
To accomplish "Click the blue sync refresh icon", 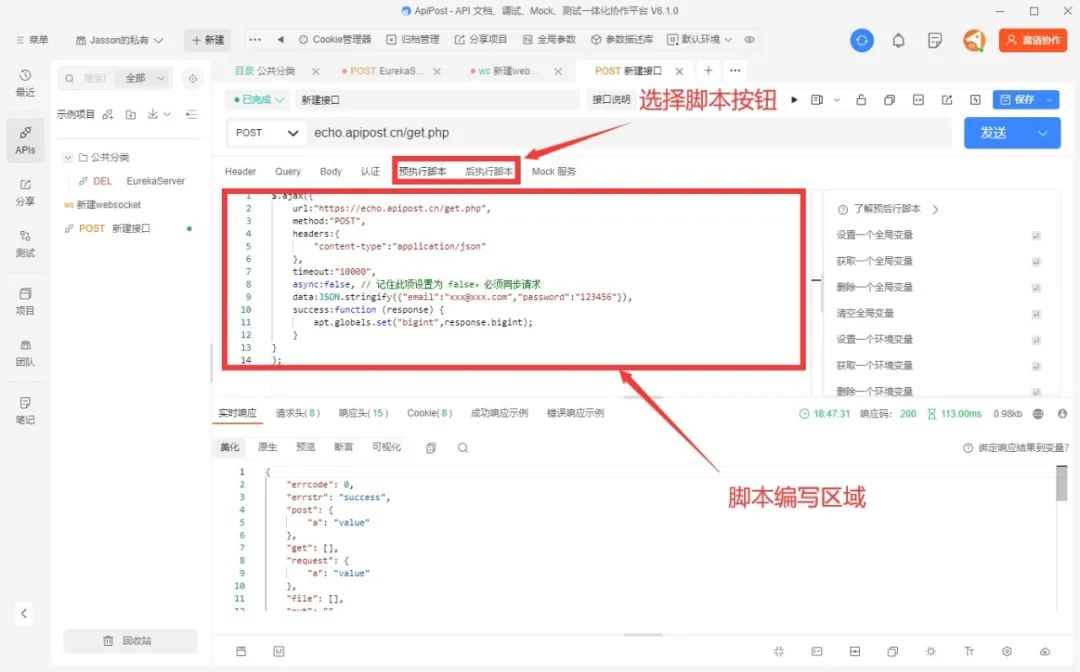I will pos(862,41).
